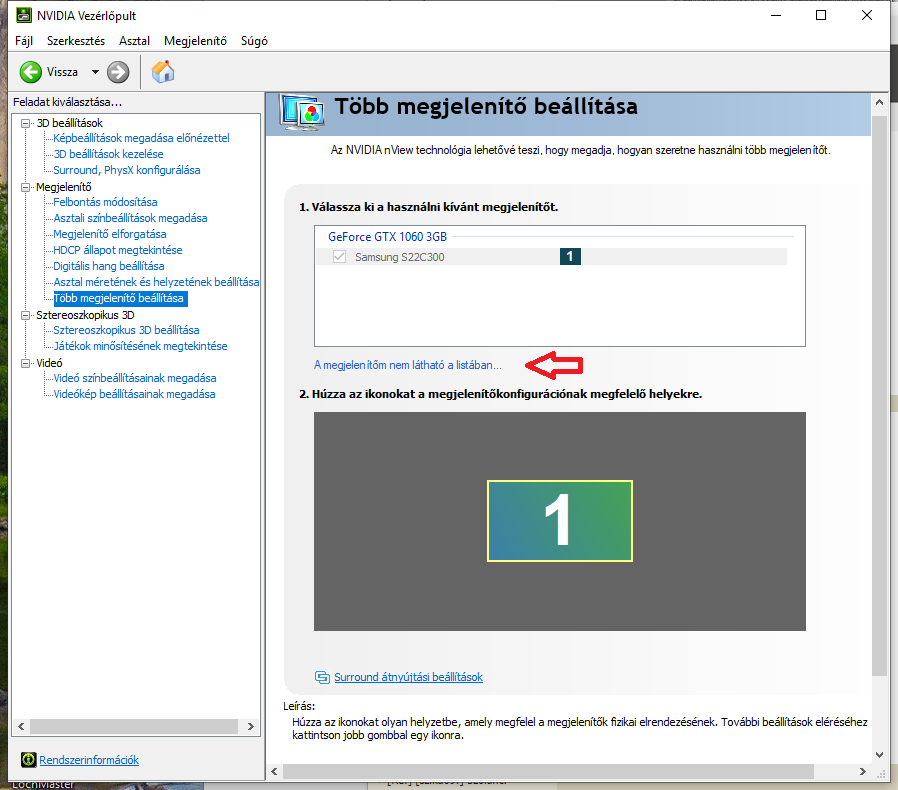Click the grey forward arrow icon

[118, 72]
